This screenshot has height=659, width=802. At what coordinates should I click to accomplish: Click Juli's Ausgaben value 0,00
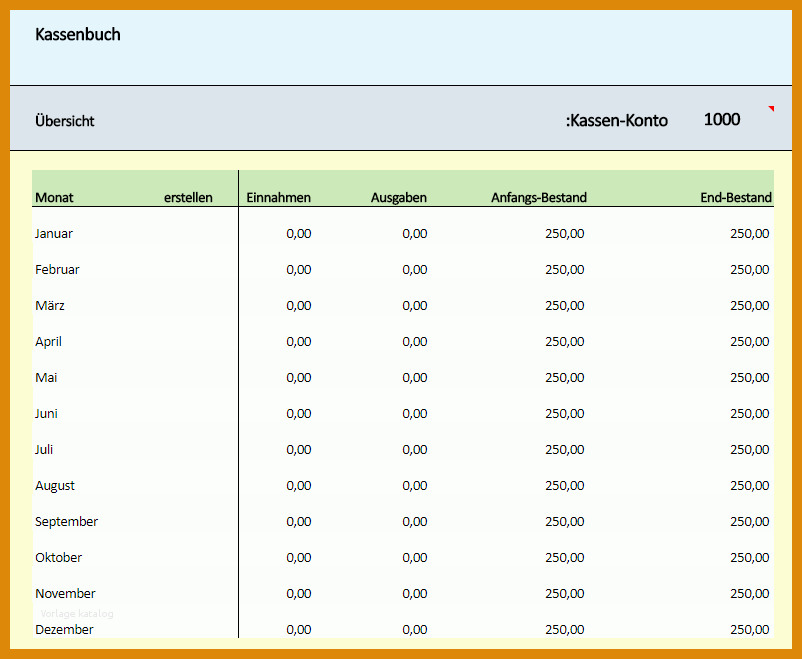[415, 450]
